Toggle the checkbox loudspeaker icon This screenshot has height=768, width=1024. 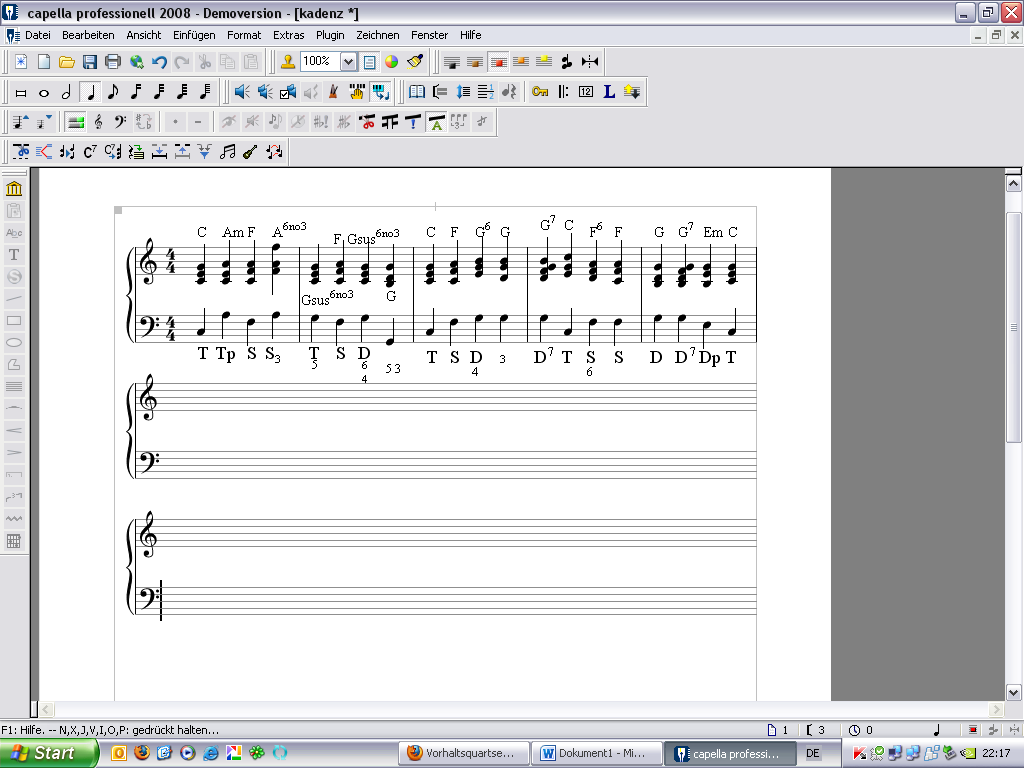(288, 92)
